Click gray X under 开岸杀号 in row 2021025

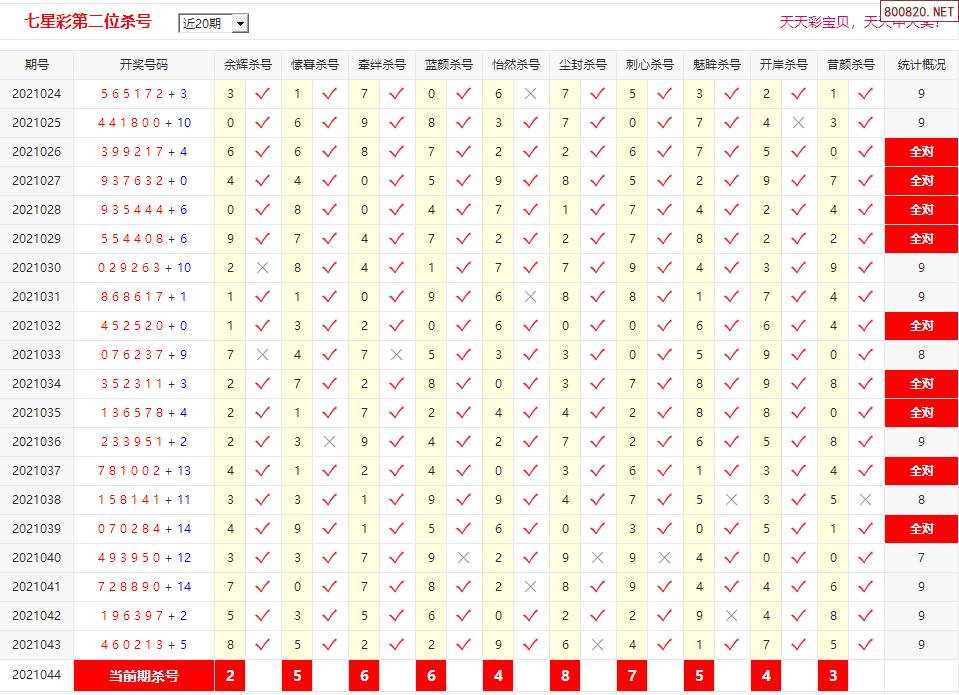click(x=798, y=123)
